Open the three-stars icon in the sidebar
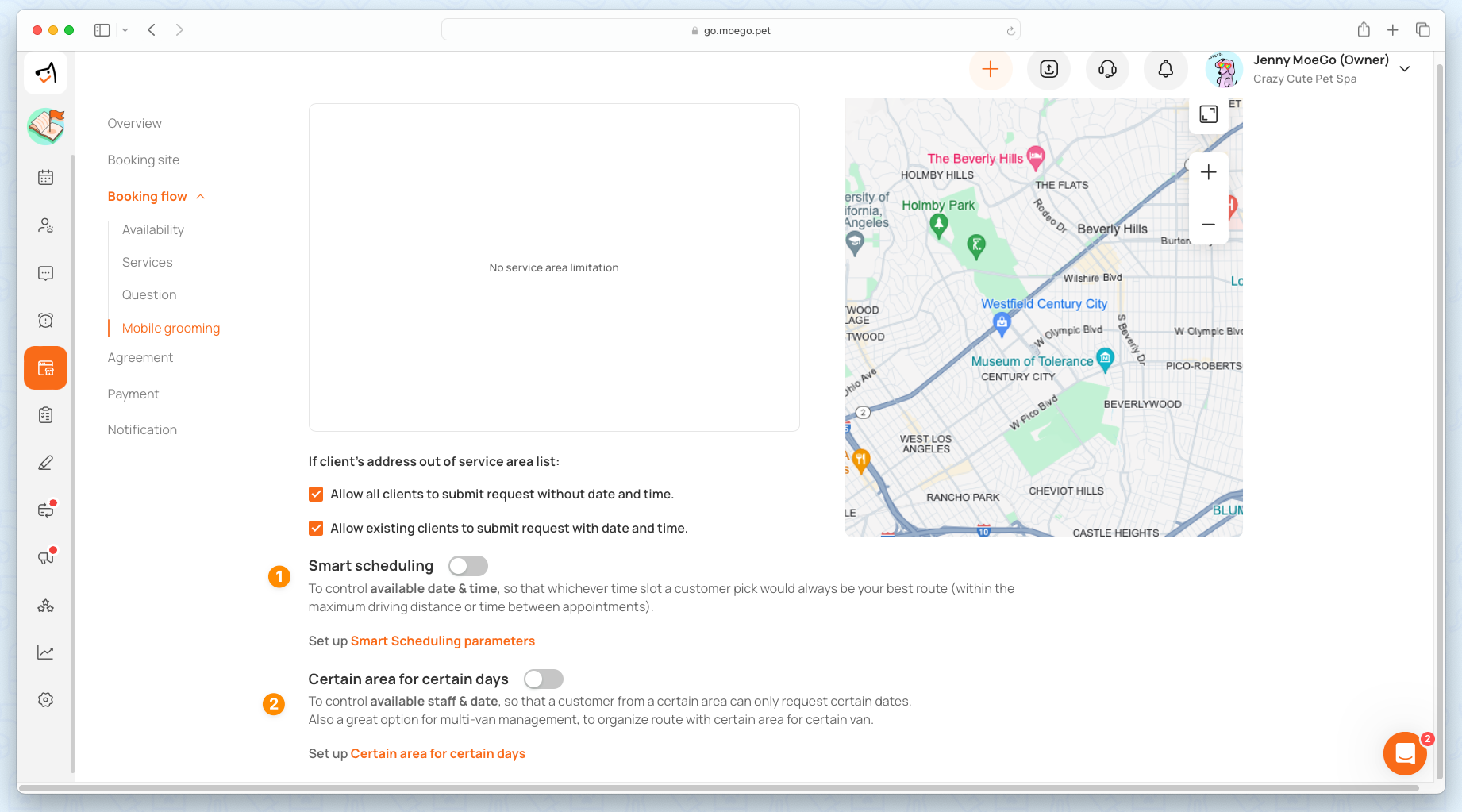Image resolution: width=1462 pixels, height=812 pixels. coord(46,606)
